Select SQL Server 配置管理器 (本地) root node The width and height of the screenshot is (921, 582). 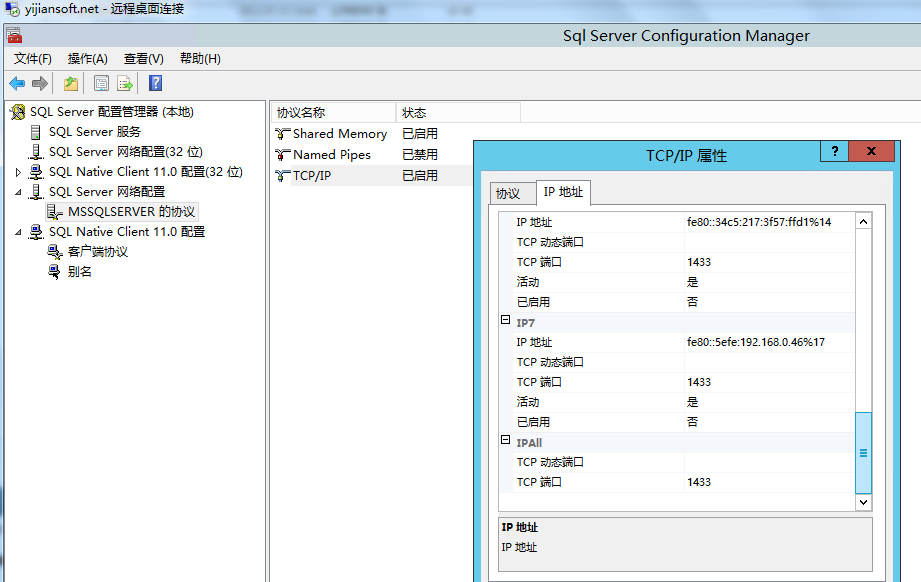coord(112,112)
